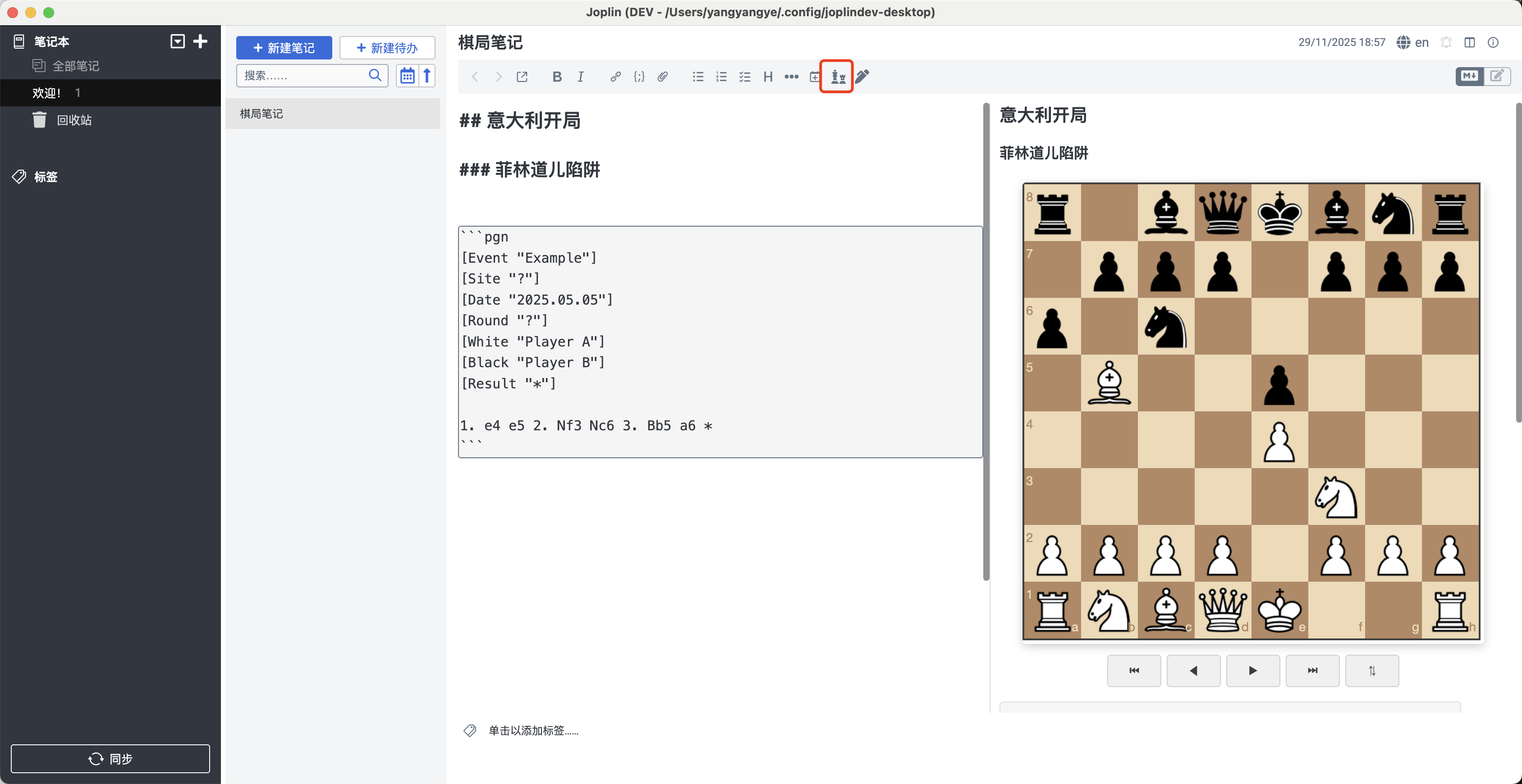This screenshot has width=1522, height=784.
Task: Toggle external editing icon
Action: [522, 76]
